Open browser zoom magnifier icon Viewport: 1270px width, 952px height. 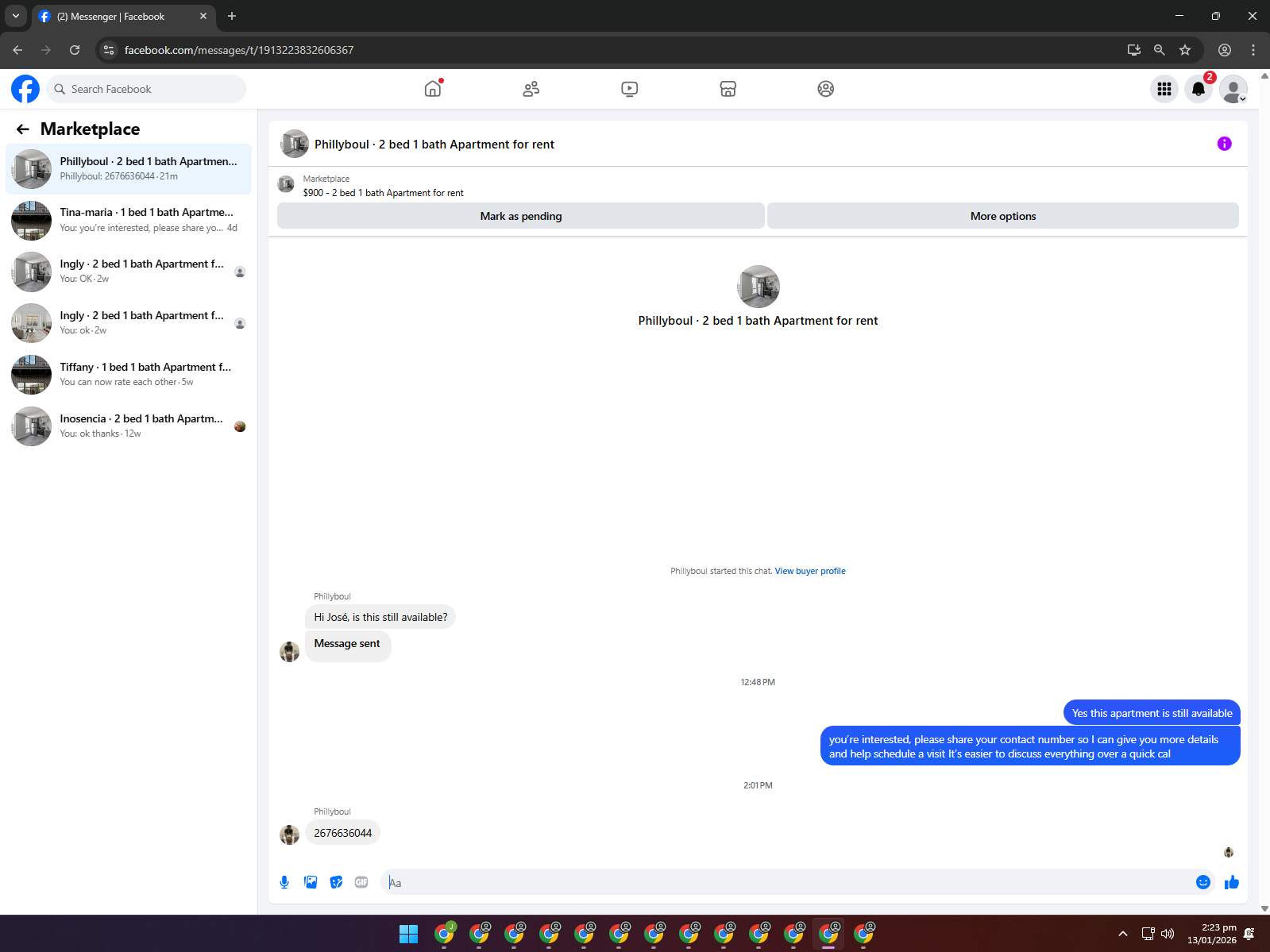(1160, 50)
